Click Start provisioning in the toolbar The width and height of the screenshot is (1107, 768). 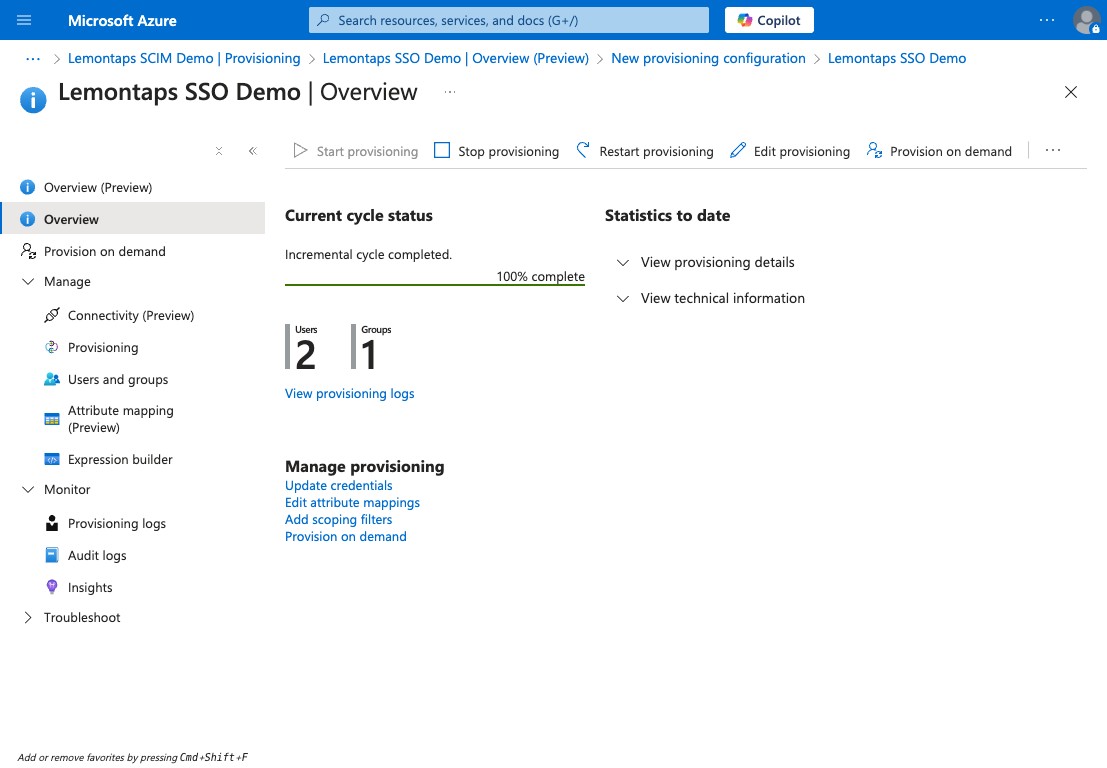[356, 151]
